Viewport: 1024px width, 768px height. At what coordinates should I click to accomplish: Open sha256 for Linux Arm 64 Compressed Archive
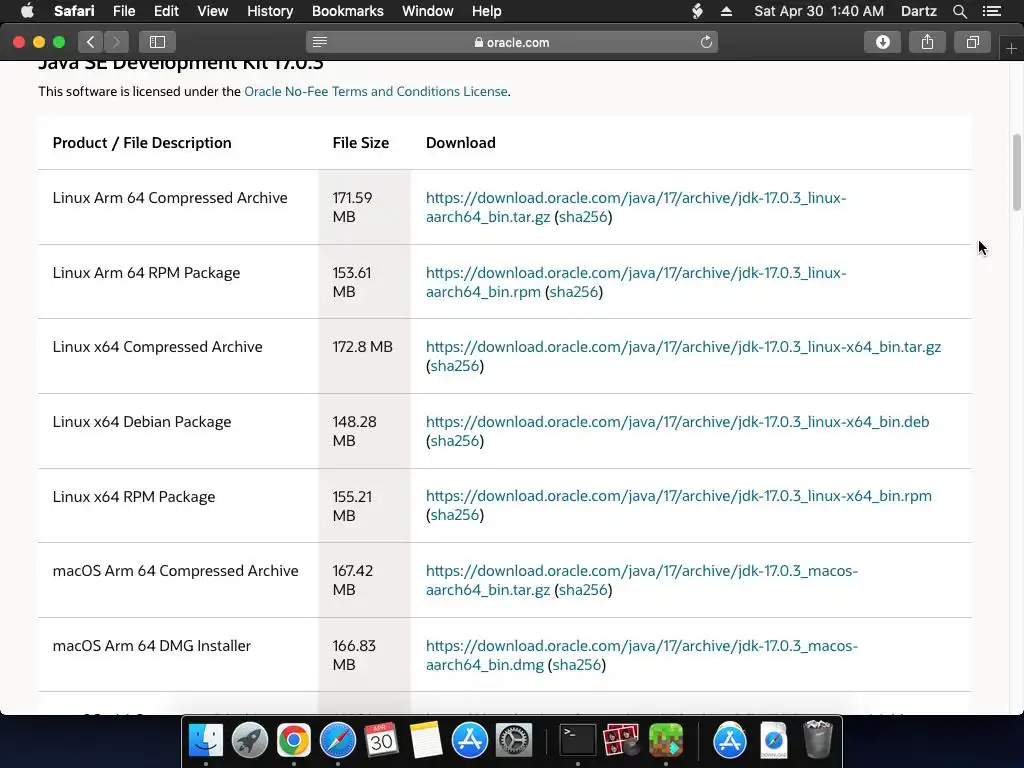(583, 217)
